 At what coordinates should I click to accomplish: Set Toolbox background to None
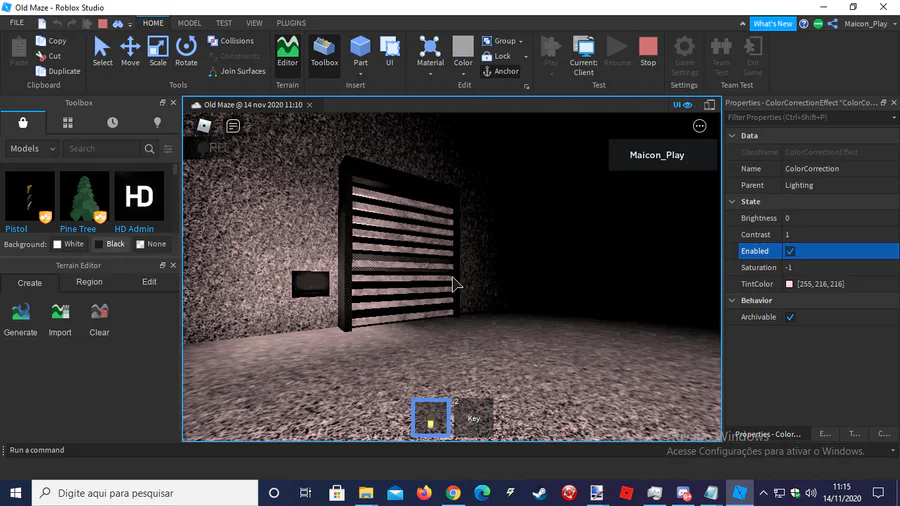click(x=152, y=244)
